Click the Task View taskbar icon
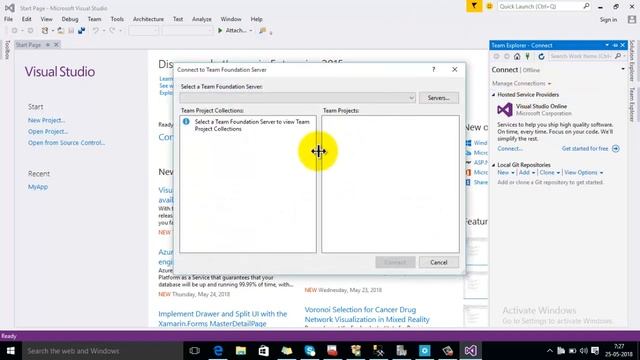Screen dimensions: 640x360 tap(195, 351)
